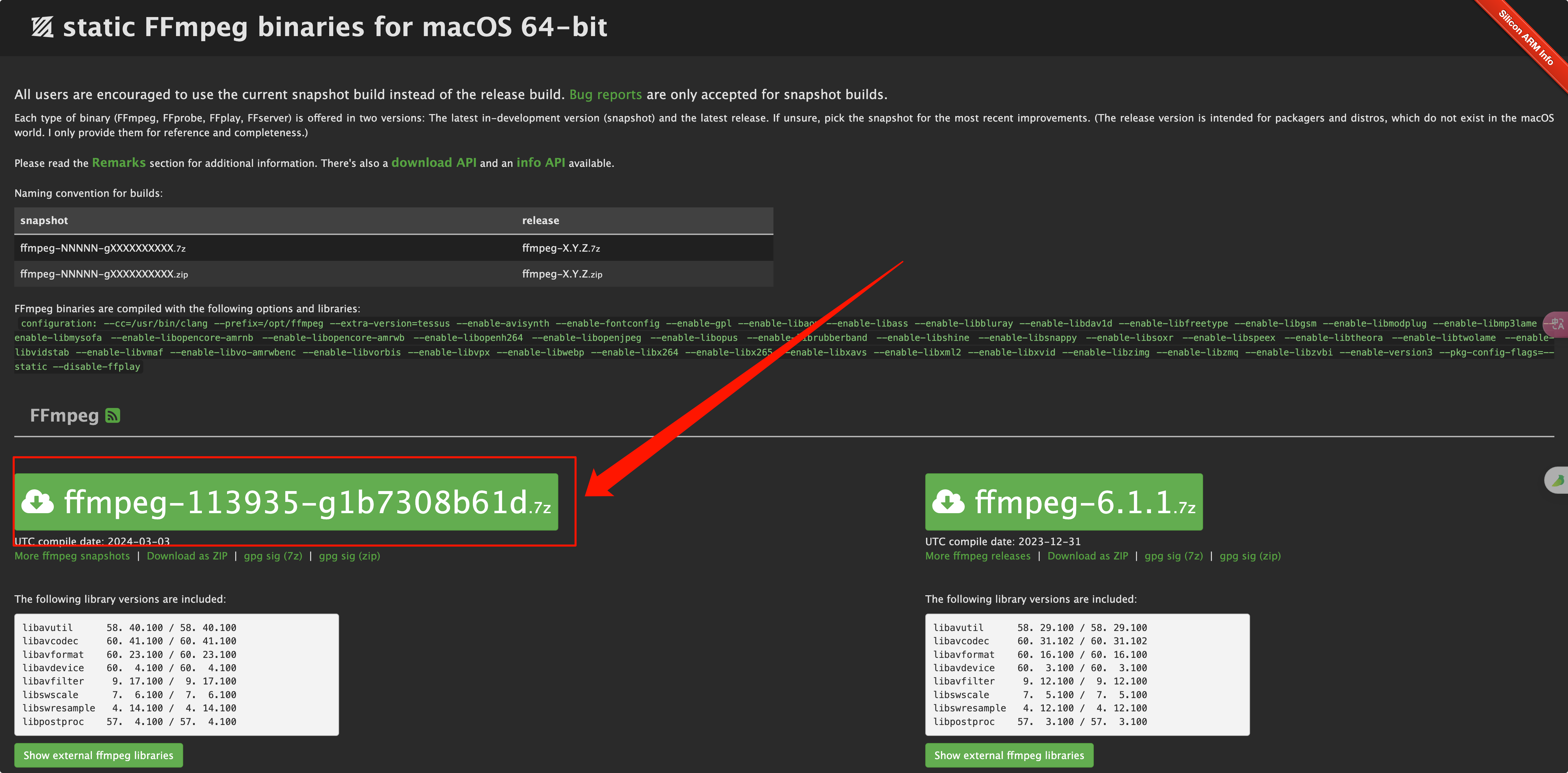Click cloud download icon on snapshot button
The width and height of the screenshot is (1568, 773).
click(x=38, y=502)
